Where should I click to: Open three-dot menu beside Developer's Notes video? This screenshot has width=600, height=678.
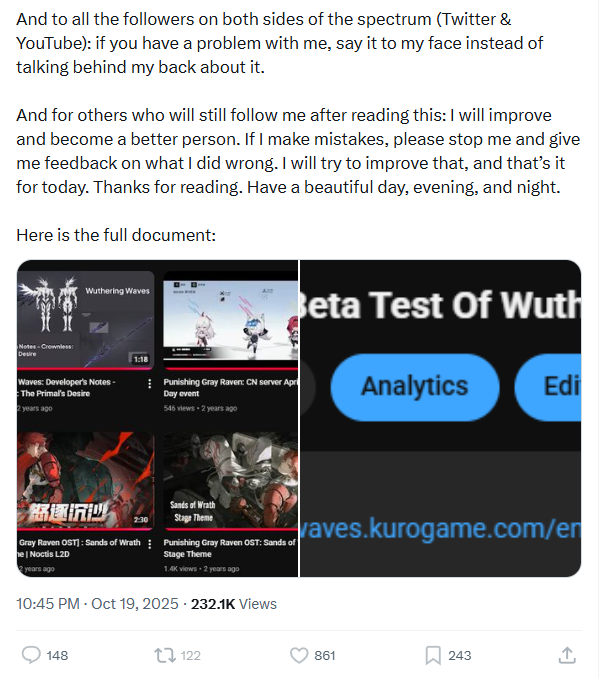click(150, 384)
